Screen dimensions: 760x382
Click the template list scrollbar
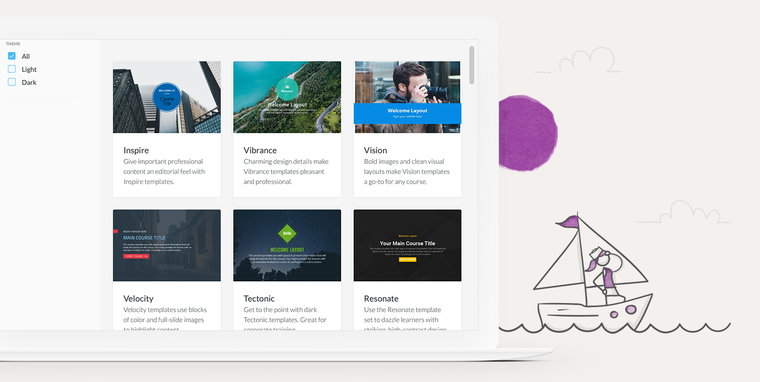coord(472,65)
